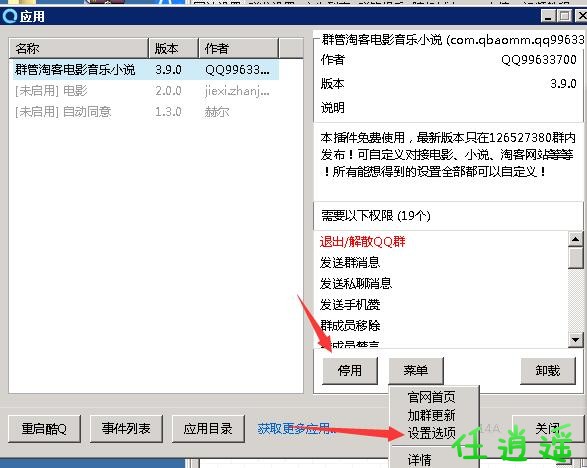Screen dimensions: 587x468
Task: Sort list by 版本 column header
Action: (173, 48)
